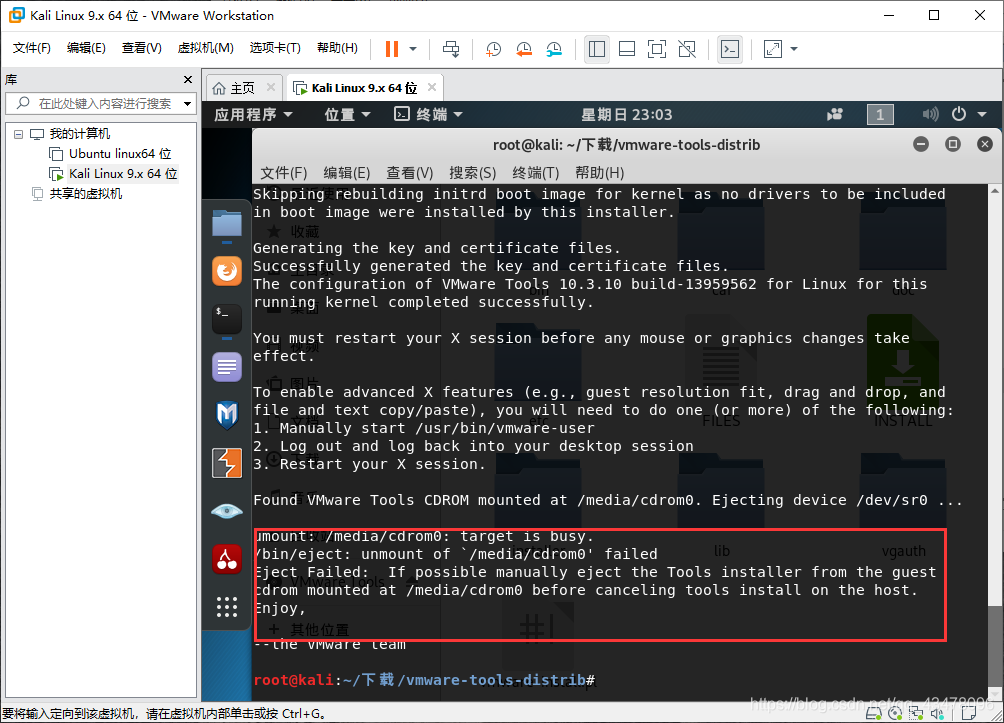Maximize the Kali terminal window

(953, 144)
